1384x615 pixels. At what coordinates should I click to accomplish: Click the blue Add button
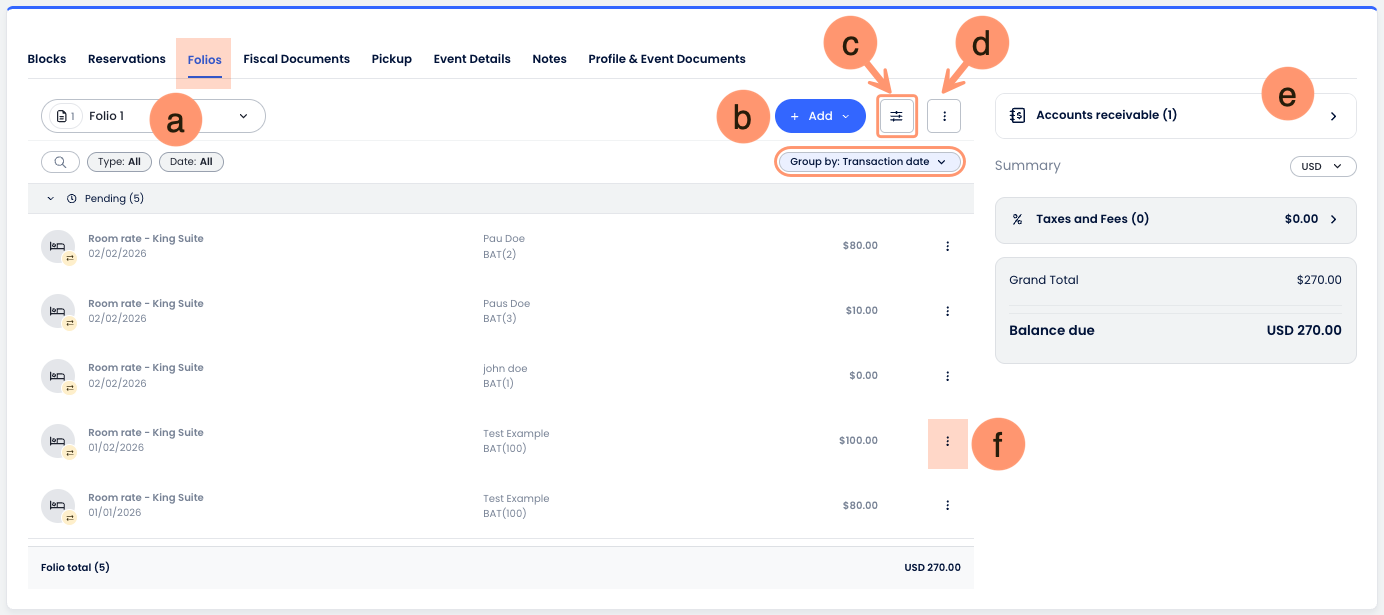click(819, 116)
